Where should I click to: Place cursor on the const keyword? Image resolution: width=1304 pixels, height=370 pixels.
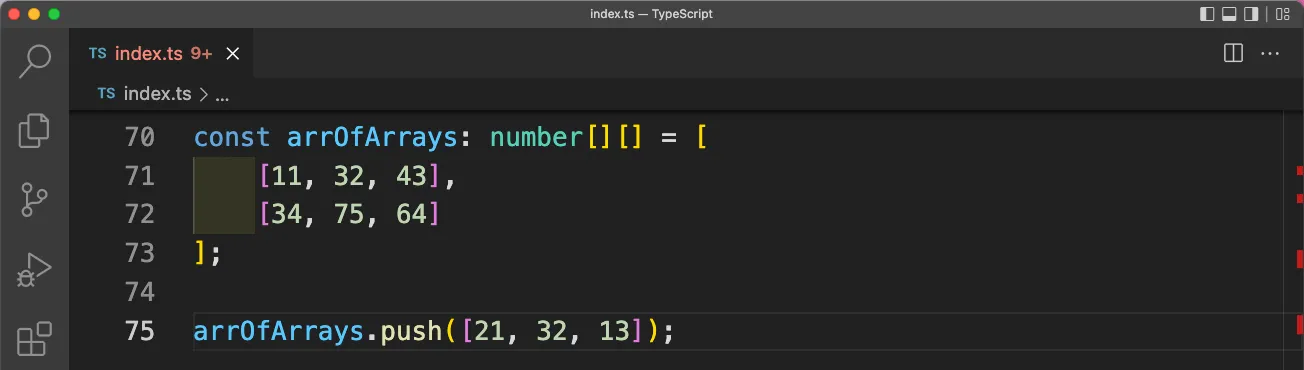click(x=232, y=137)
